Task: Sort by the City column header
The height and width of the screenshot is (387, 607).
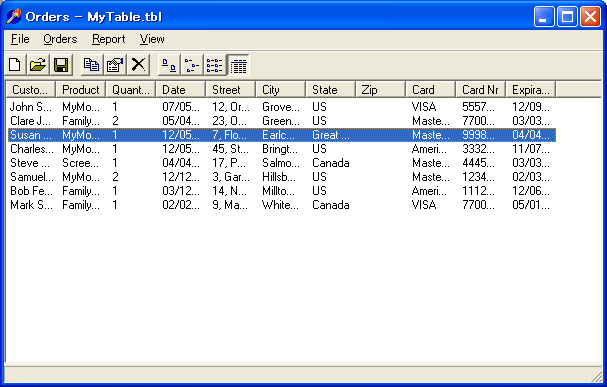Action: [281, 90]
